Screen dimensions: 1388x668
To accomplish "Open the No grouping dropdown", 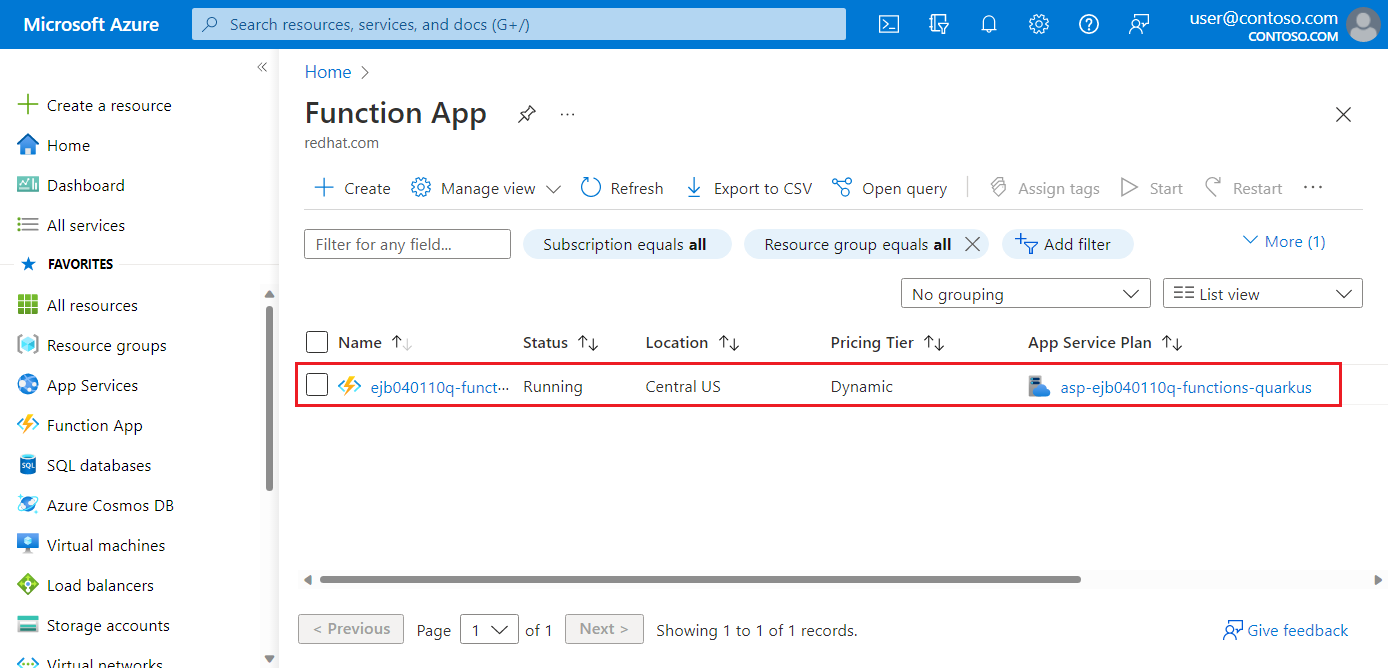I will (1024, 292).
